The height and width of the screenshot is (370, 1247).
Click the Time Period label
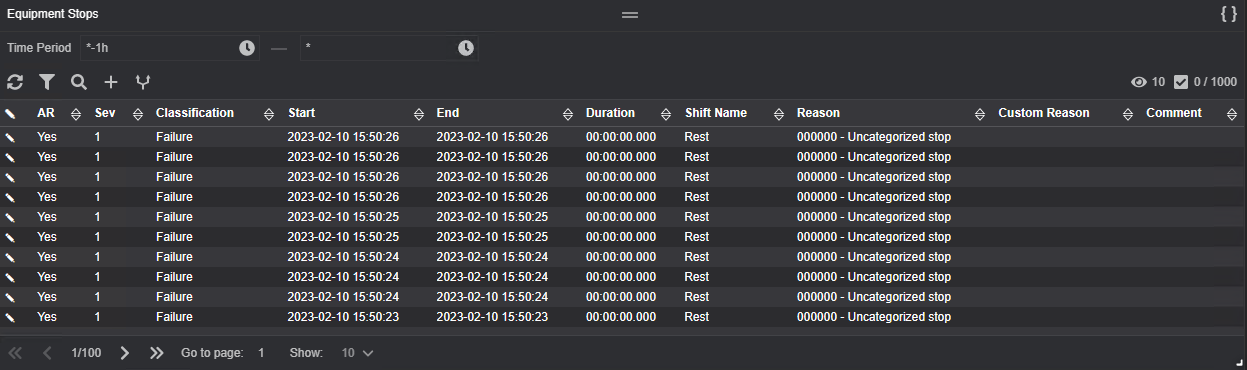[x=39, y=48]
